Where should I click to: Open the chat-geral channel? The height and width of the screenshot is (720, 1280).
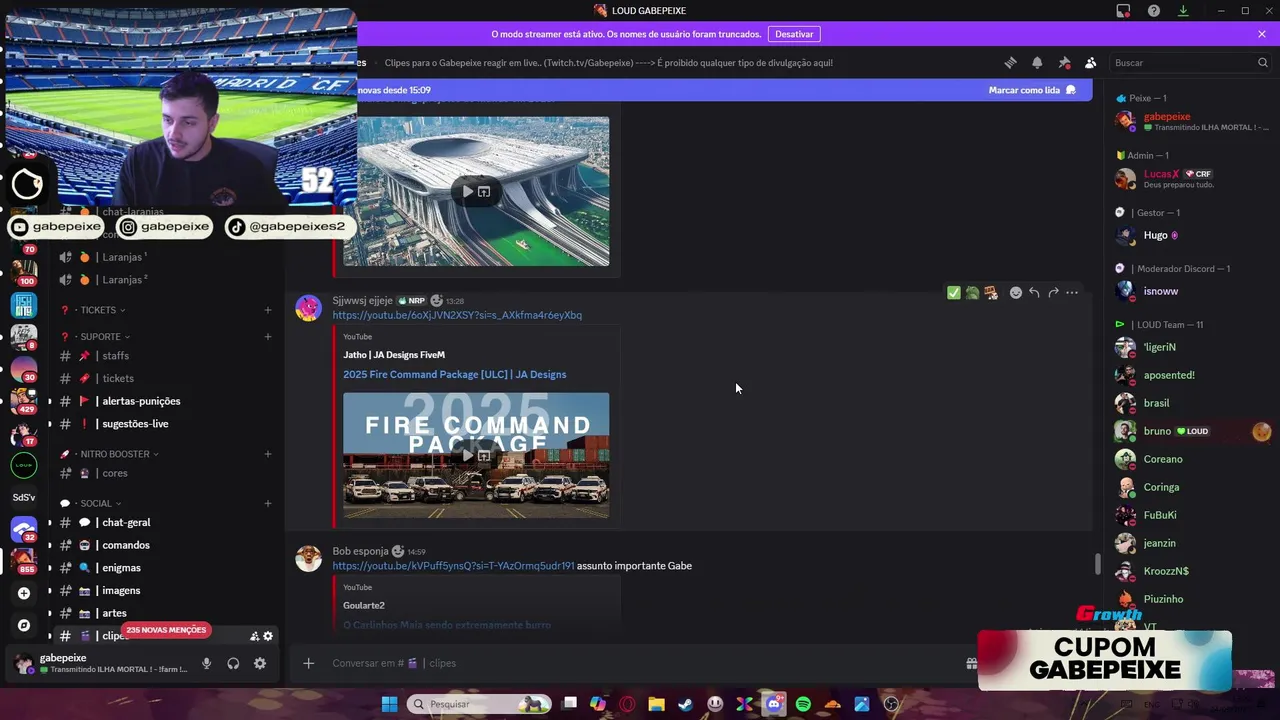(166, 522)
